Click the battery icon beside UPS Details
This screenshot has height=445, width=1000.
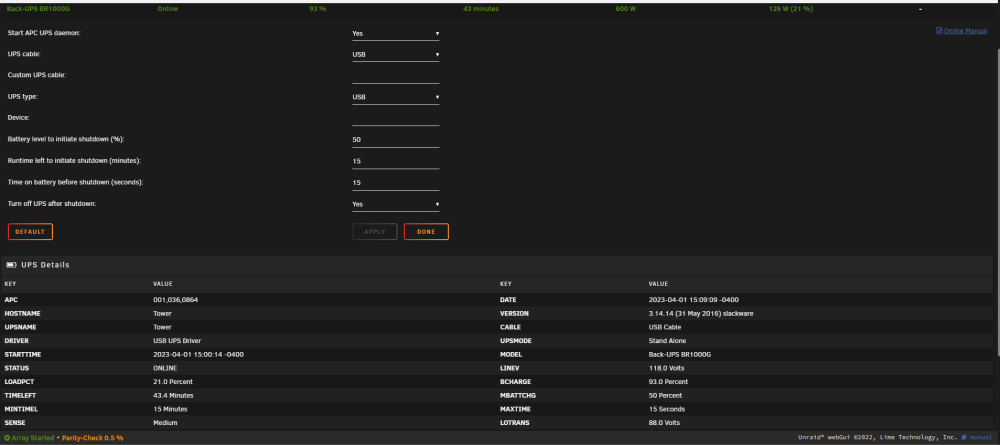pyautogui.click(x=11, y=265)
